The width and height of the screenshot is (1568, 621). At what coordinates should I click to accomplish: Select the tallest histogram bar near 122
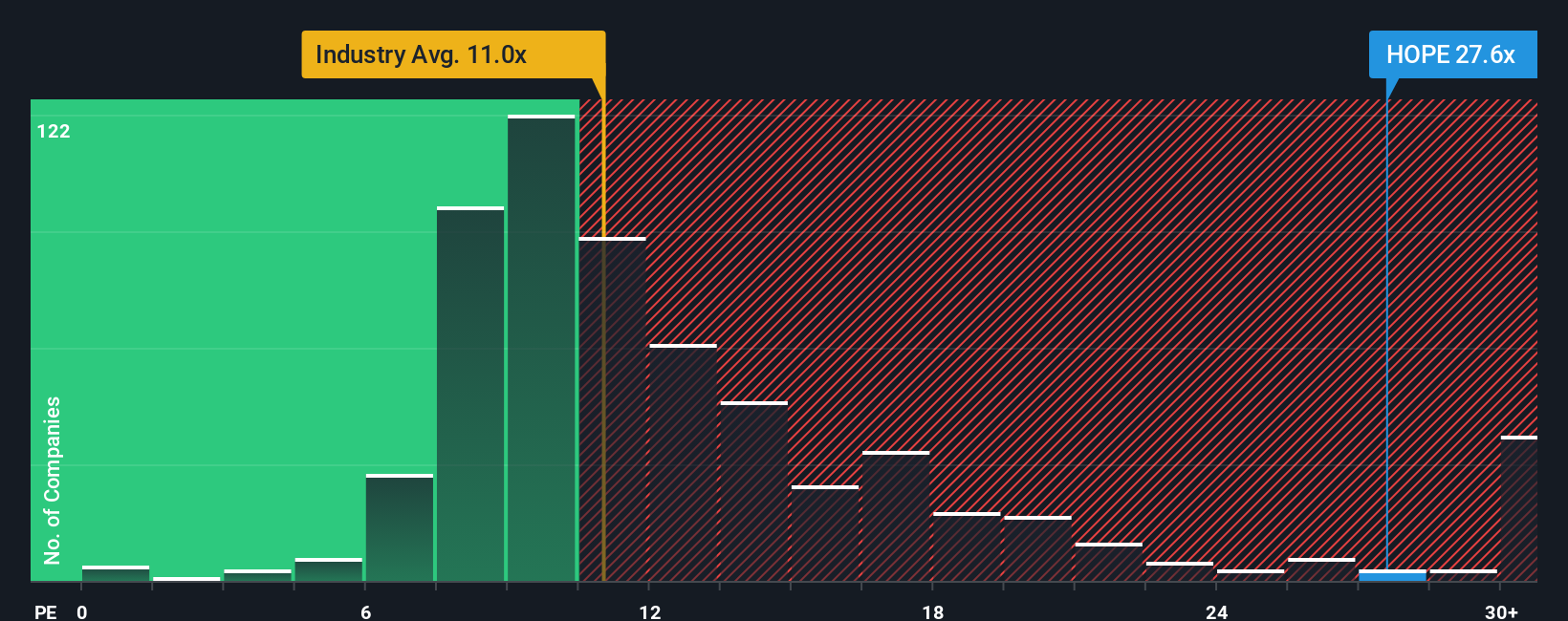[541, 348]
